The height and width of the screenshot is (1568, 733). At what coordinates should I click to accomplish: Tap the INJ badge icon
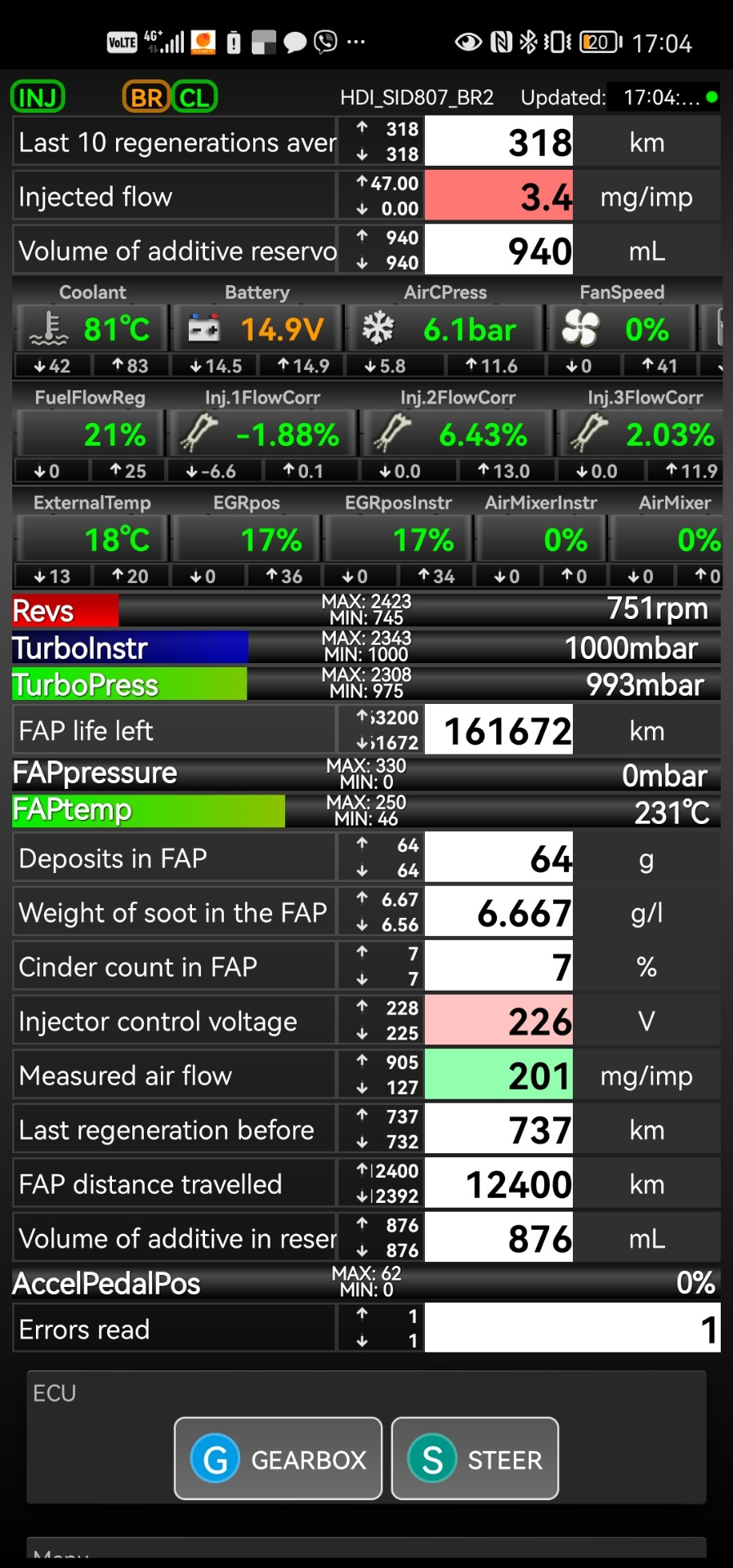(38, 97)
